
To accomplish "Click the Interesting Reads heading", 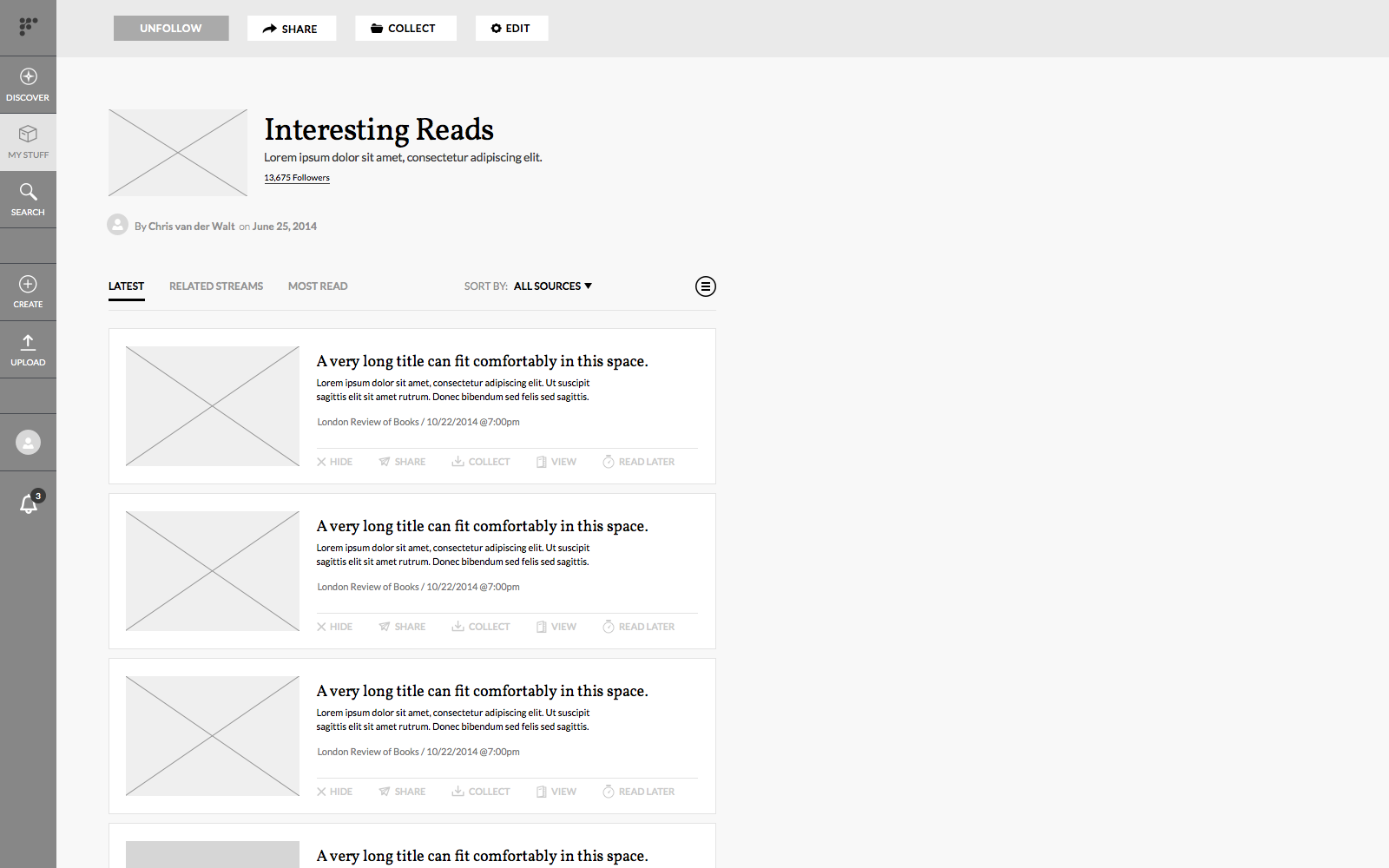I will click(x=379, y=129).
